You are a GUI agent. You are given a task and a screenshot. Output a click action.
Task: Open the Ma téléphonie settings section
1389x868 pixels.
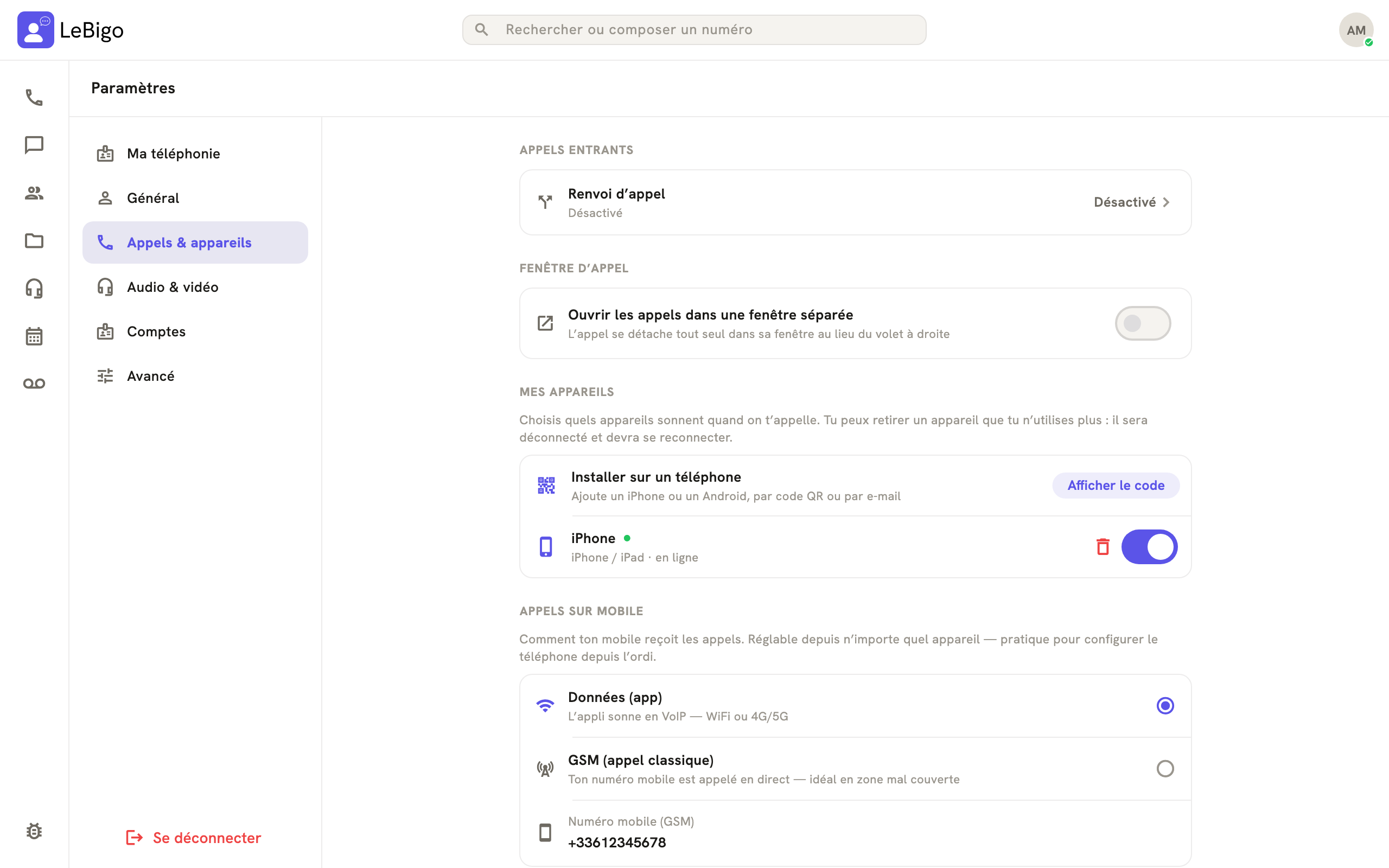195,154
